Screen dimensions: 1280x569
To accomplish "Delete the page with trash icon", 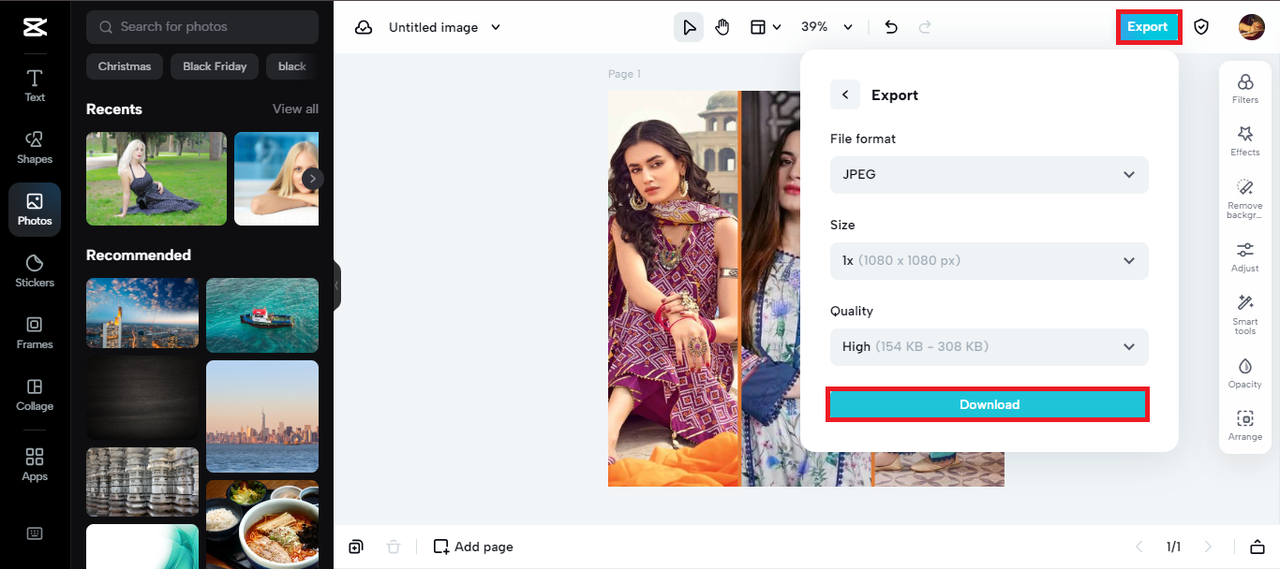I will (x=394, y=547).
